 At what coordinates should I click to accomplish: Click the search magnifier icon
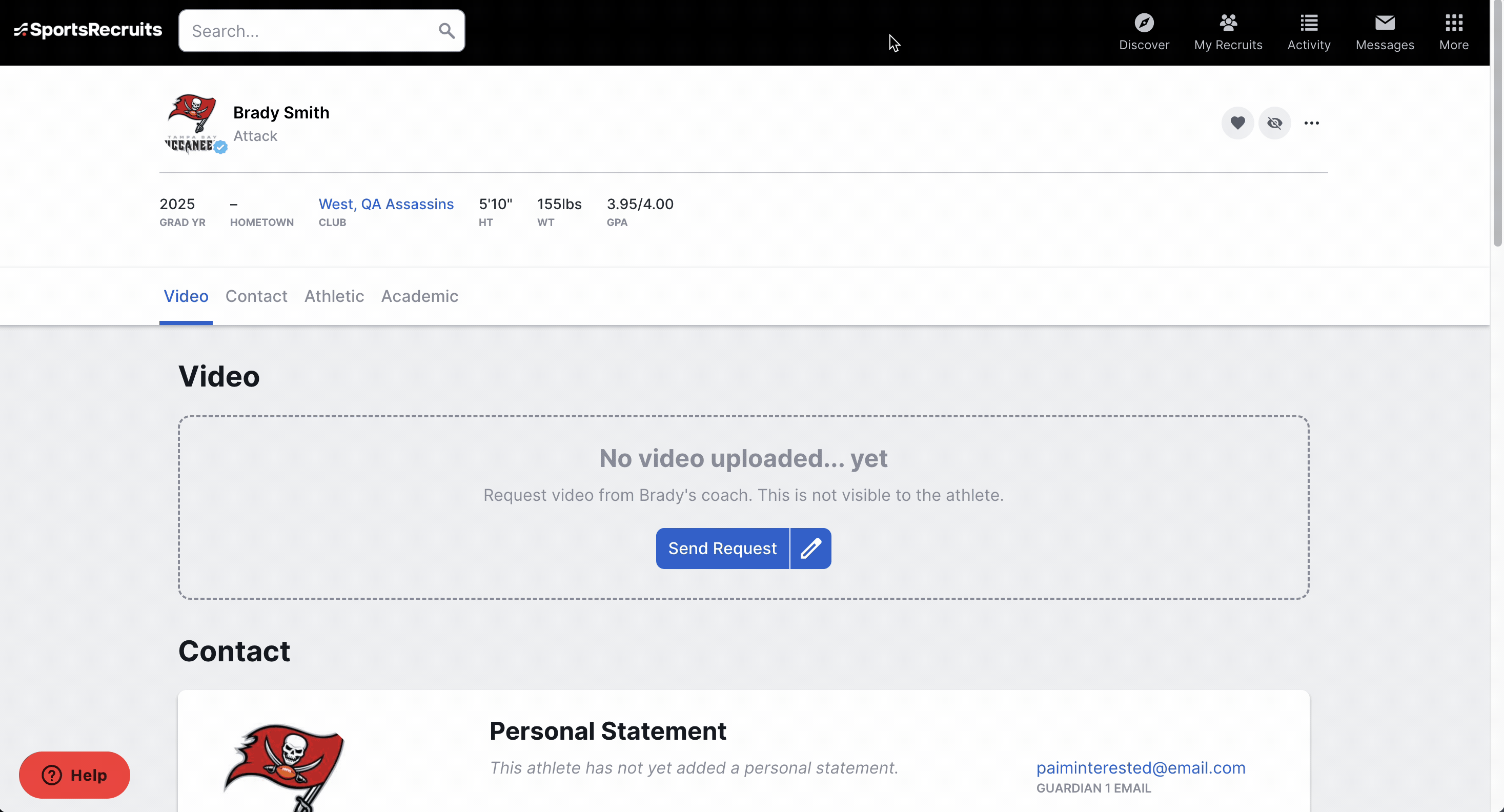point(446,31)
